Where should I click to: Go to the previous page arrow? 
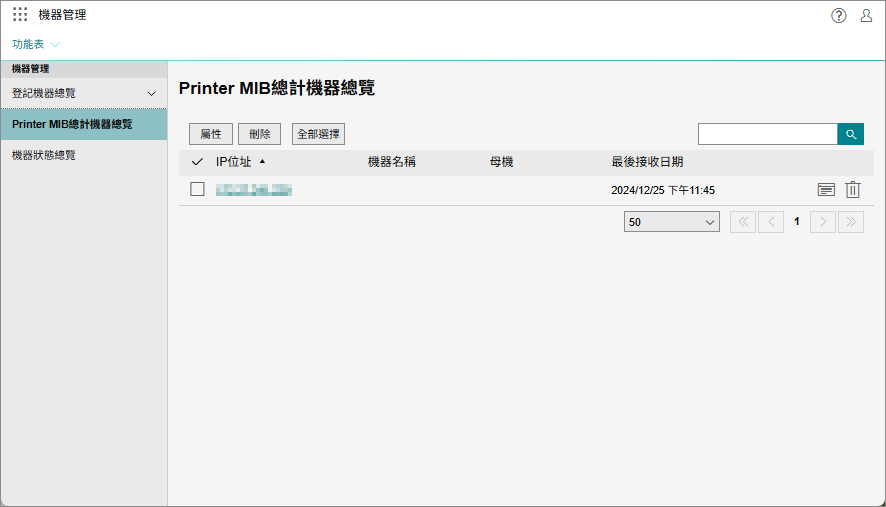coord(770,222)
